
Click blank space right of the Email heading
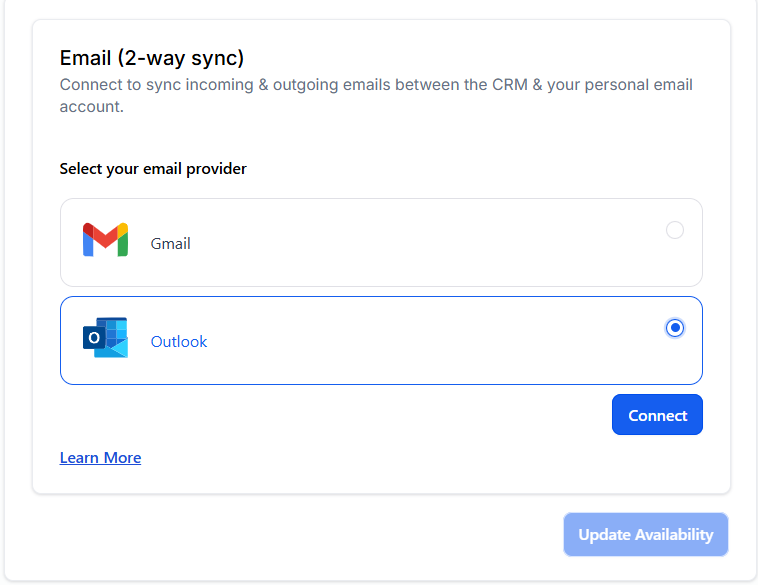click(x=480, y=58)
